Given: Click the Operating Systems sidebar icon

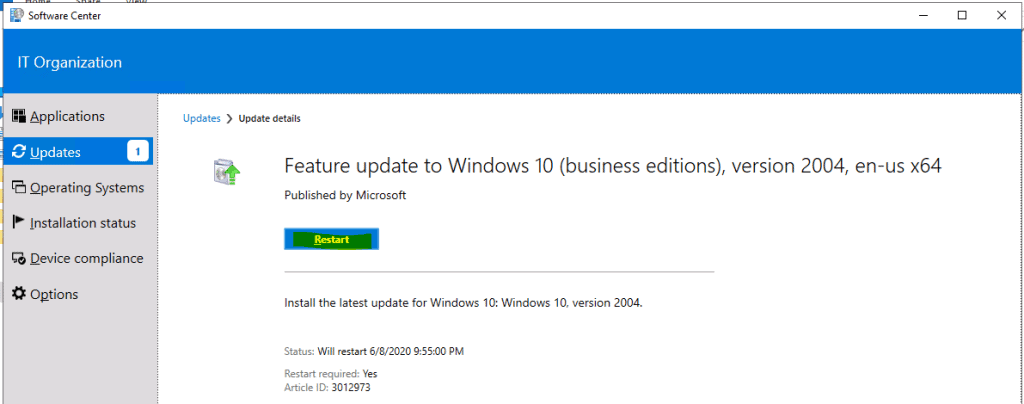Looking at the screenshot, I should pyautogui.click(x=18, y=188).
